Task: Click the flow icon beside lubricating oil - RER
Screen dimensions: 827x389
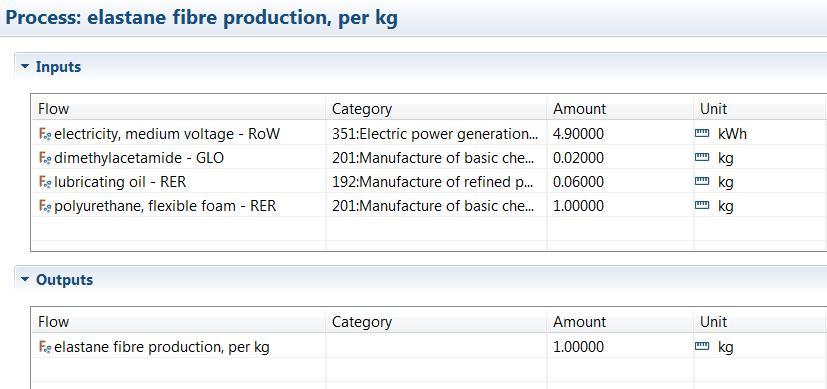Action: 45,182
